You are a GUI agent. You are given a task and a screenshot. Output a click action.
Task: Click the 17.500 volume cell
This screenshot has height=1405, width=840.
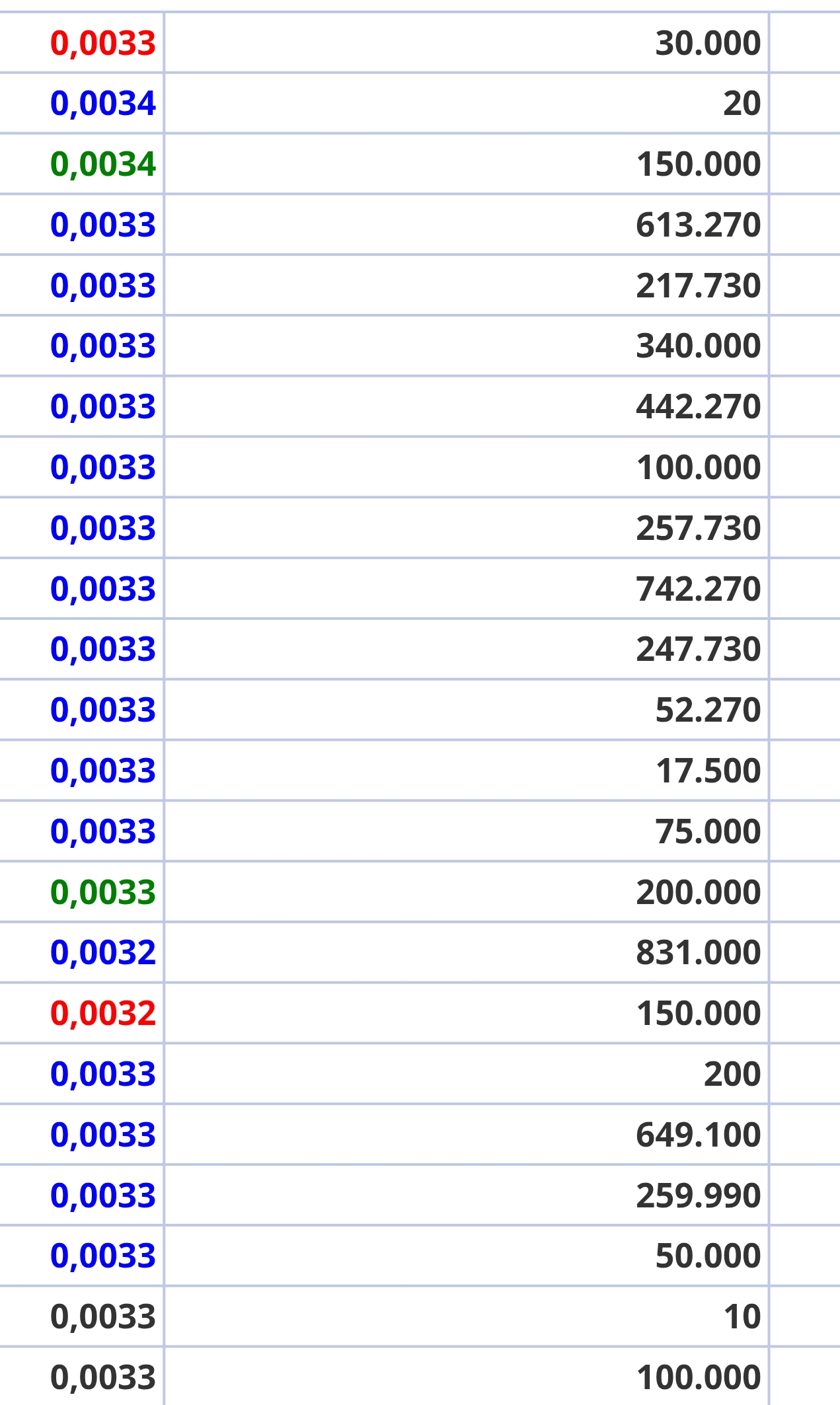(x=467, y=771)
